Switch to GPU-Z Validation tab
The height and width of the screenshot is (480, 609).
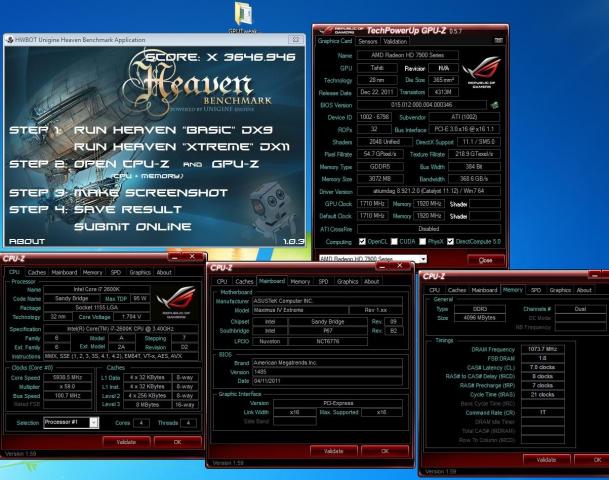point(395,41)
